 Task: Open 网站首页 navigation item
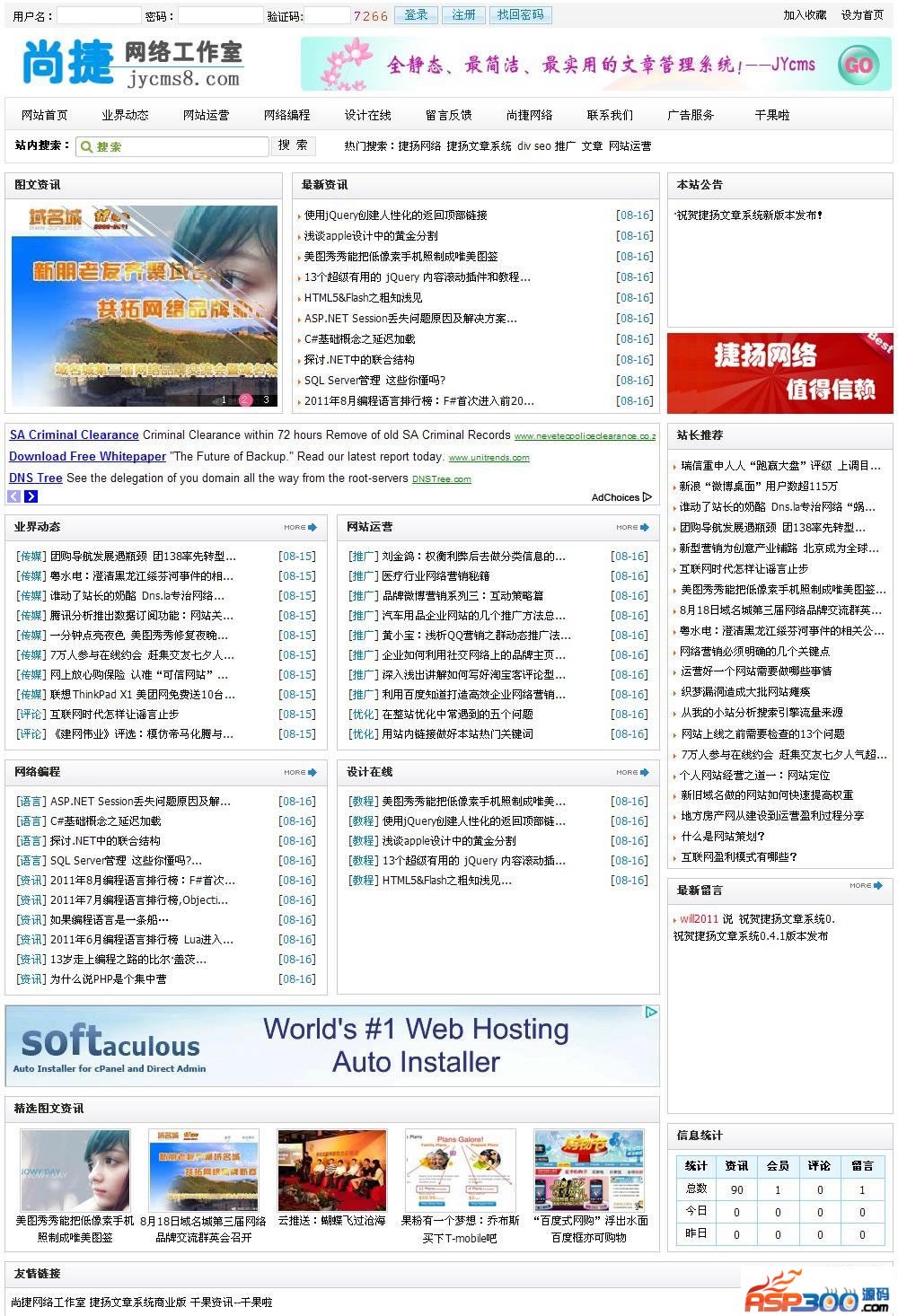click(45, 115)
